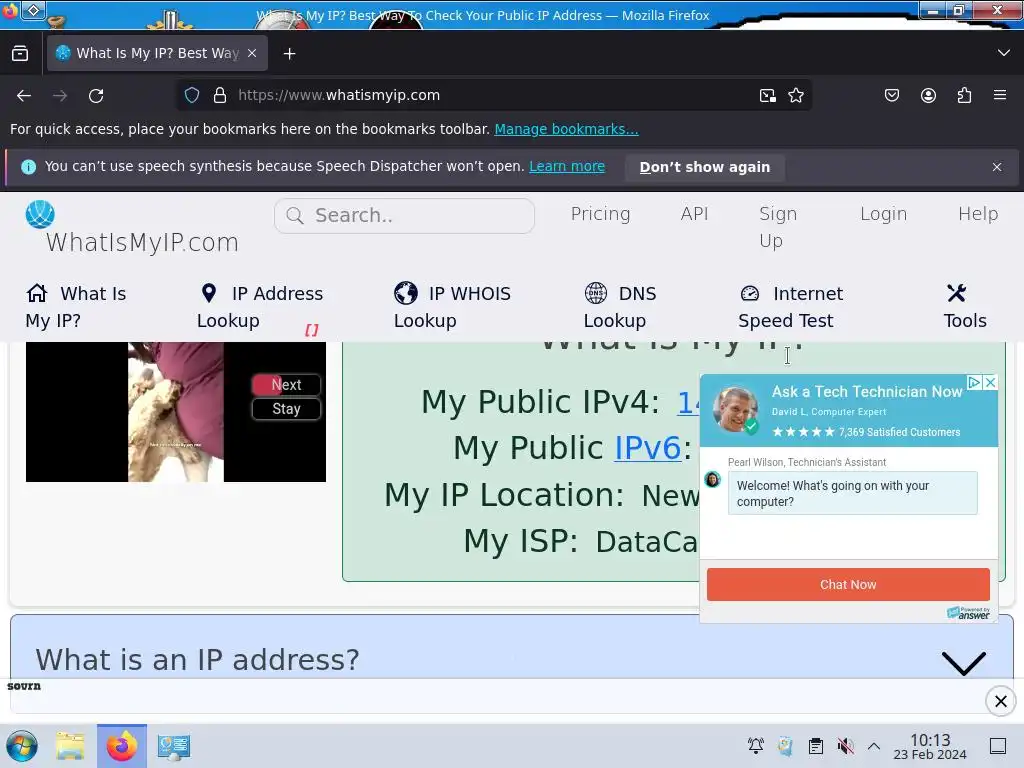Open the Help menu item
The height and width of the screenshot is (768, 1024).
(x=978, y=214)
